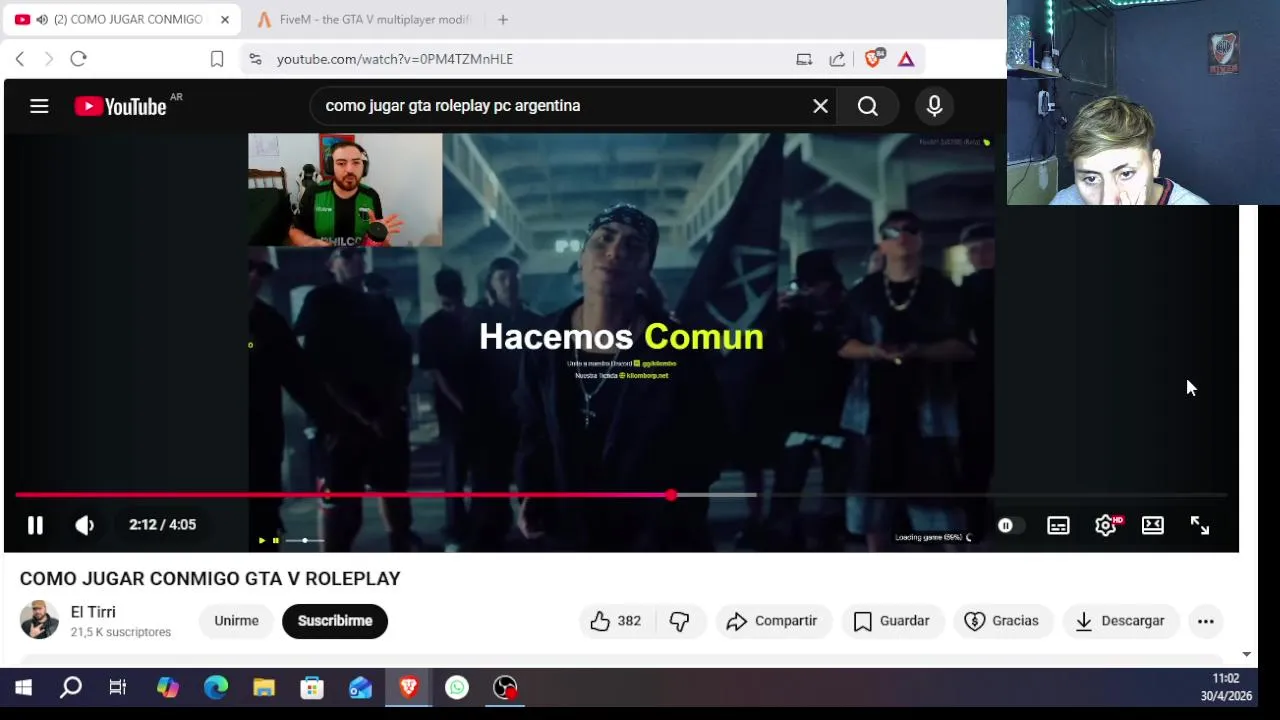This screenshot has height=720, width=1280.
Task: Toggle subtitles closed captions button
Action: [1058, 525]
